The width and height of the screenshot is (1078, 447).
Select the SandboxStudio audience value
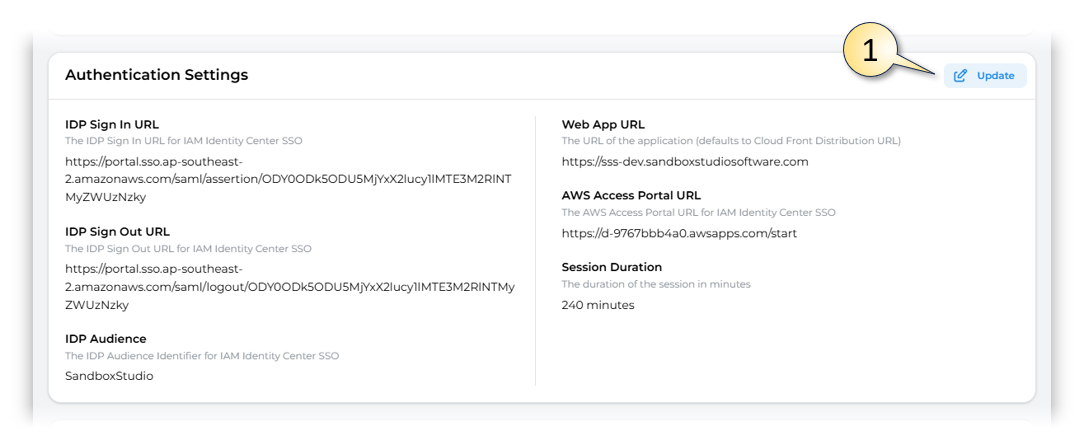tap(110, 376)
